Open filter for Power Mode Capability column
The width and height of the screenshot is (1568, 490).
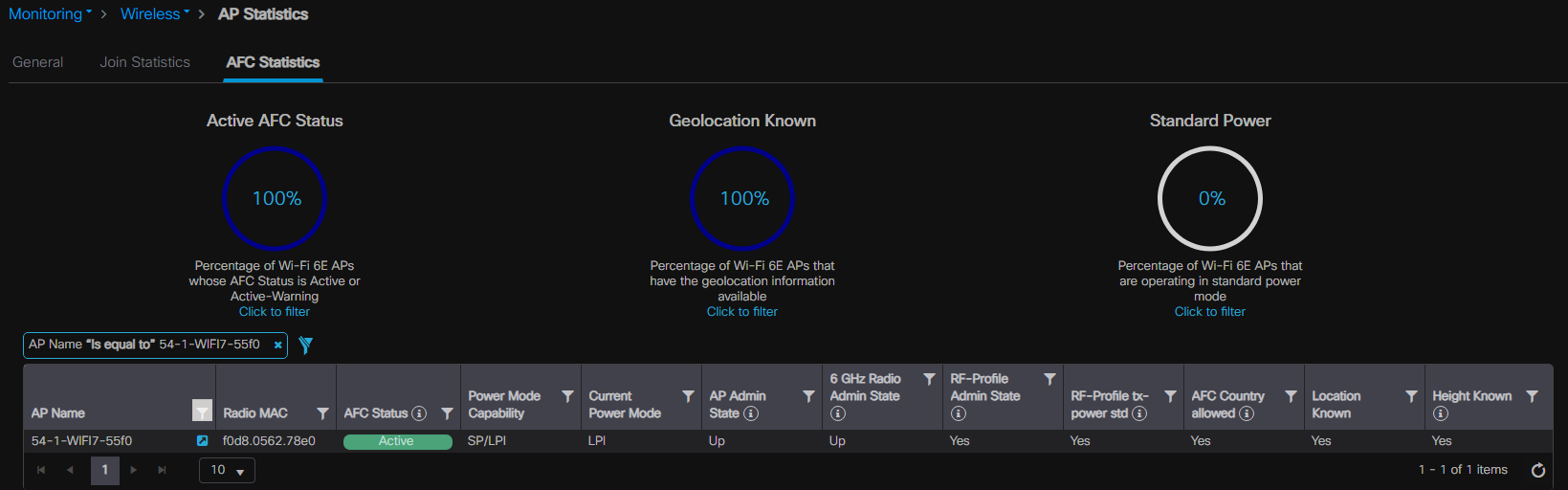(567, 396)
